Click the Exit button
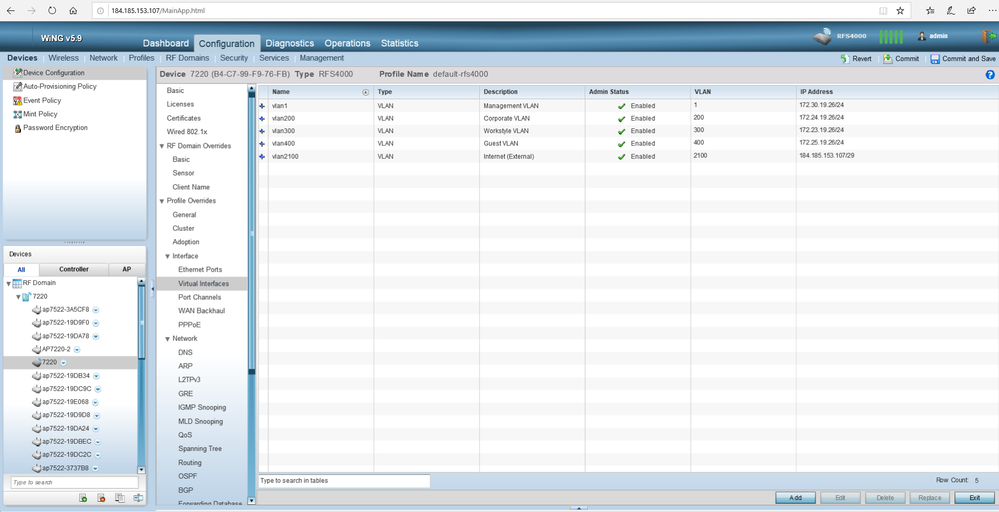This screenshot has width=999, height=512. (x=974, y=498)
